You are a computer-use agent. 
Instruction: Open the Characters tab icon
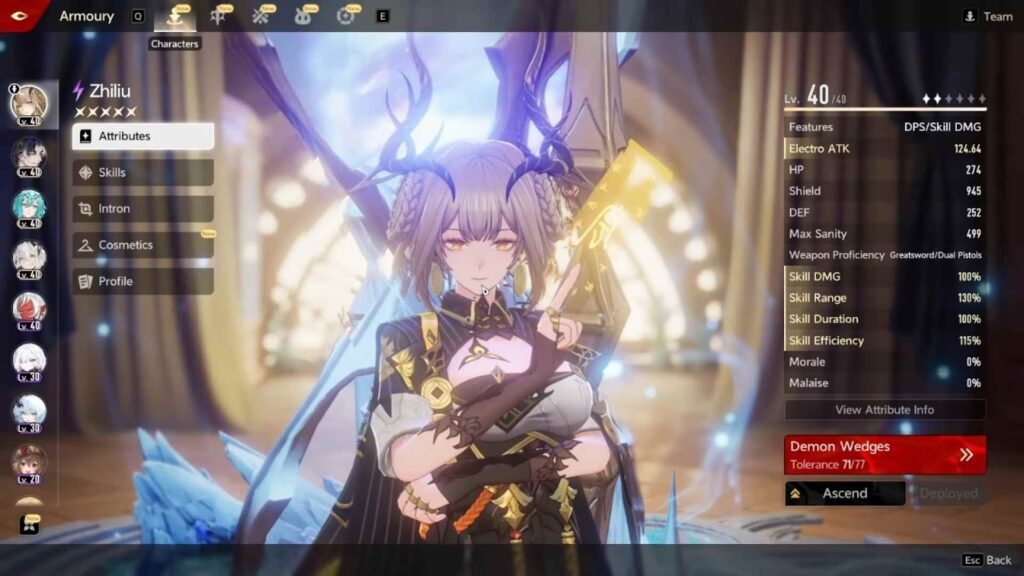(175, 16)
